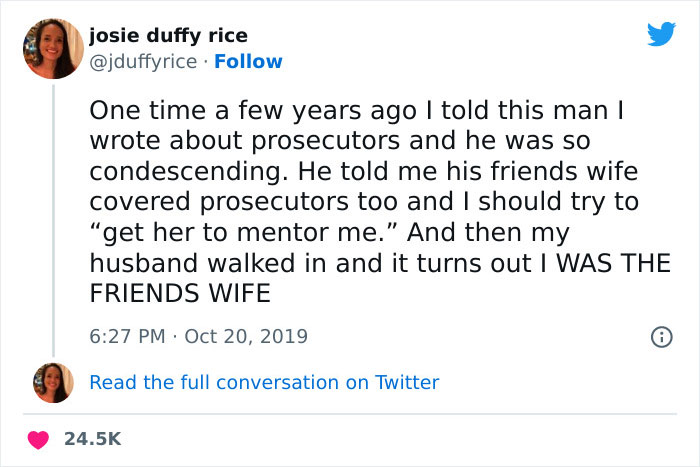
Task: Open the josie duffy rice display name
Action: coord(168,37)
